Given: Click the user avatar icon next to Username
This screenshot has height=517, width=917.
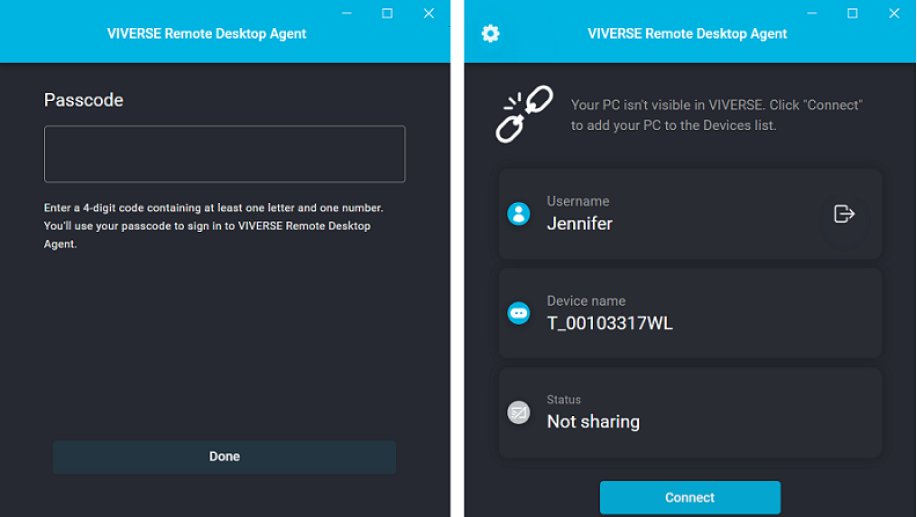Looking at the screenshot, I should [x=518, y=214].
